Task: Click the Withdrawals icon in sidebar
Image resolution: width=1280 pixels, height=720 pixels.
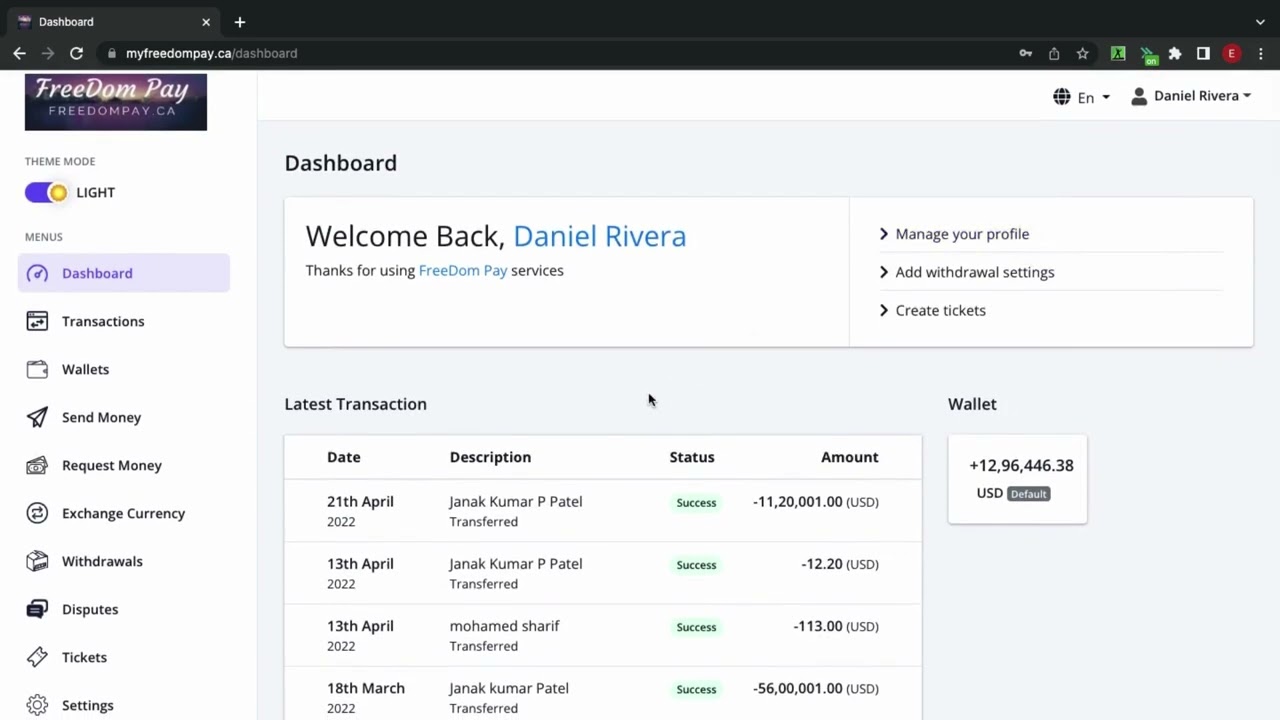Action: (x=37, y=561)
